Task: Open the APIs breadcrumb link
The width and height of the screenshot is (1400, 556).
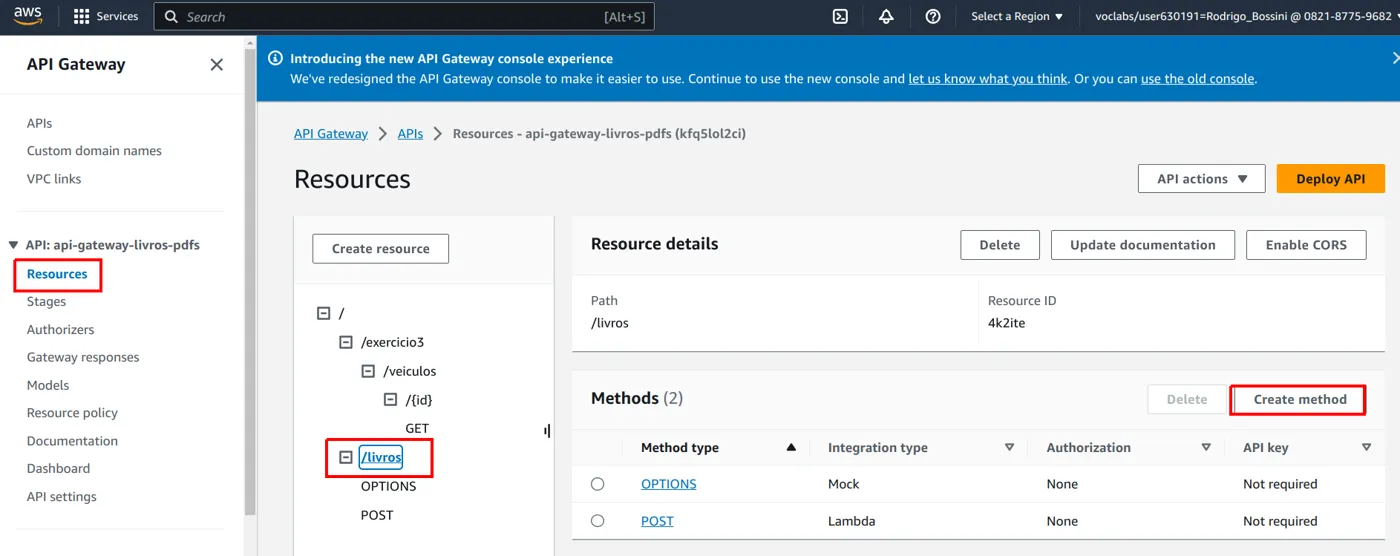Action: click(x=410, y=133)
